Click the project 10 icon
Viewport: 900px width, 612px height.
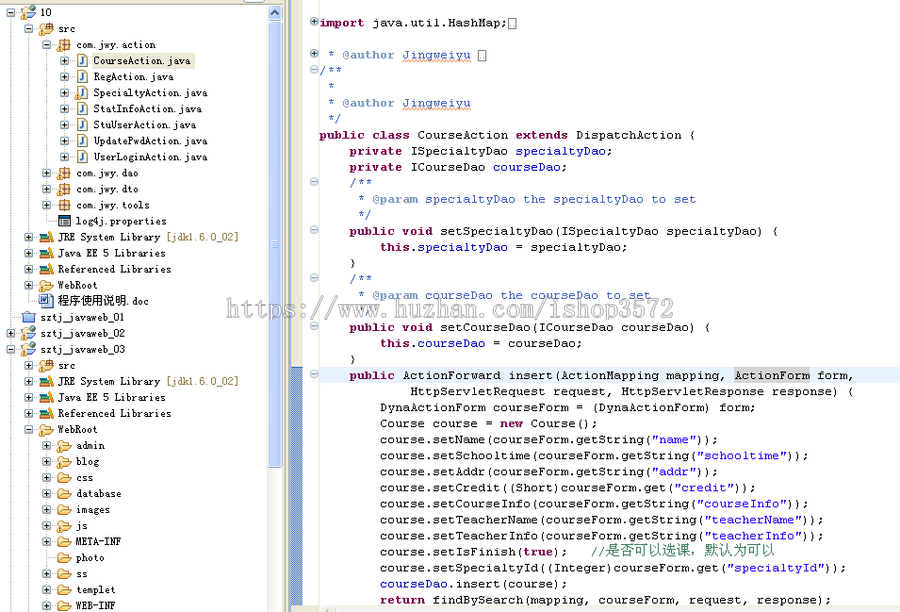(28, 12)
